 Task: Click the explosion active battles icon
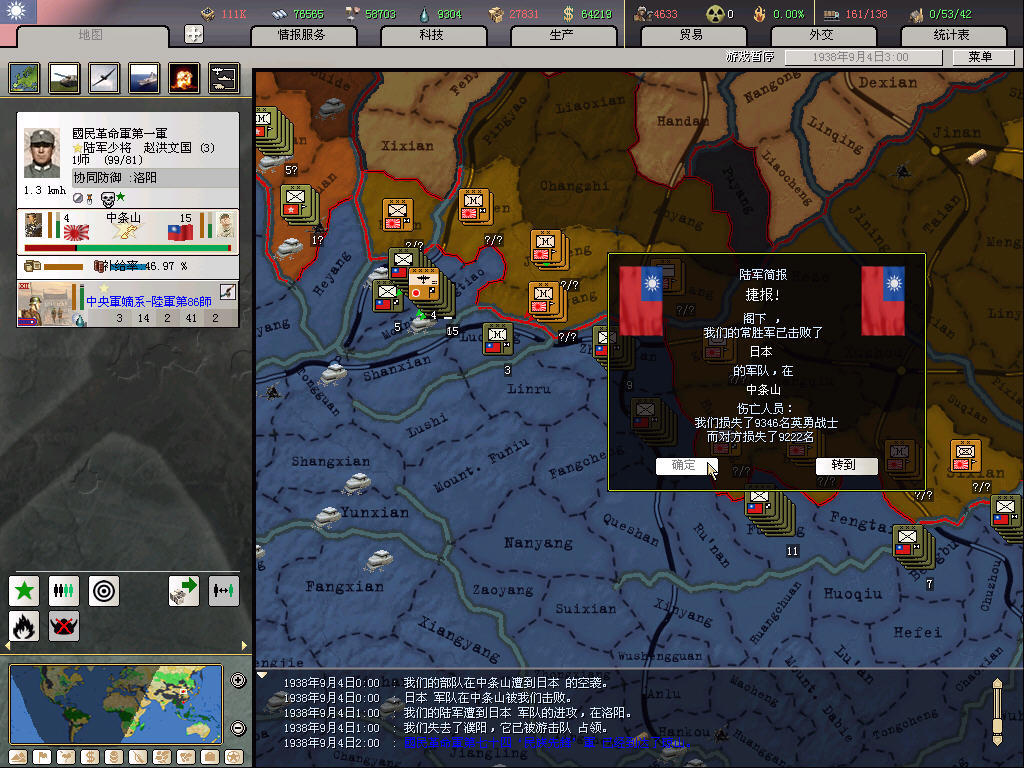184,77
